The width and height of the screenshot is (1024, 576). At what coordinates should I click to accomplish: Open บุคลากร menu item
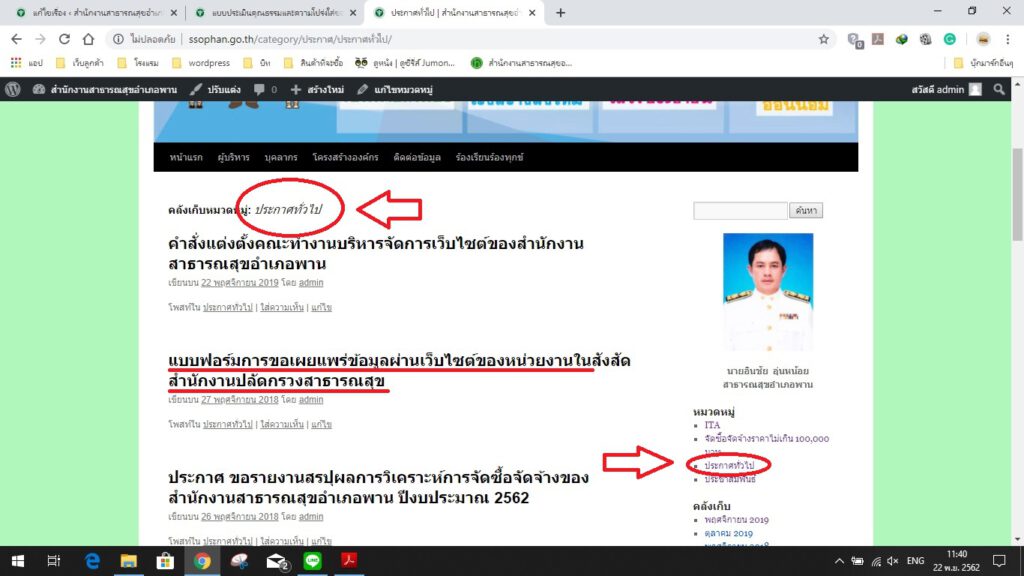click(x=281, y=157)
